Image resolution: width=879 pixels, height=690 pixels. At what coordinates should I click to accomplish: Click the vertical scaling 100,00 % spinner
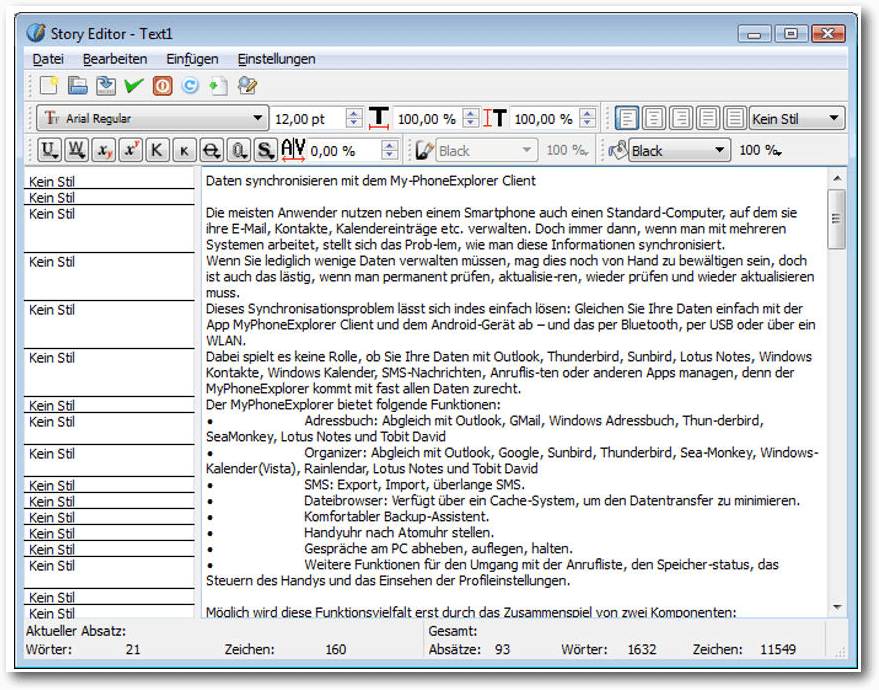click(554, 118)
